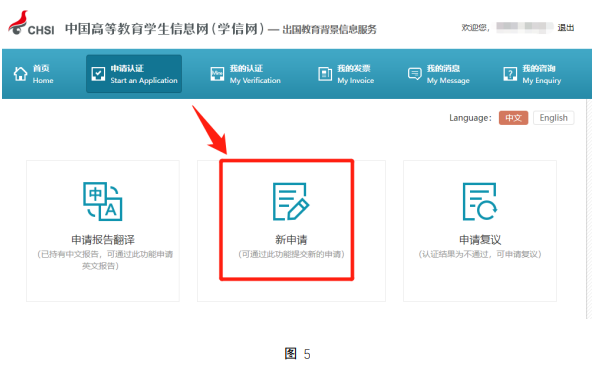This screenshot has height=367, width=594.
Task: Click the 申请报告翻译 translation icon
Action: click(x=103, y=201)
